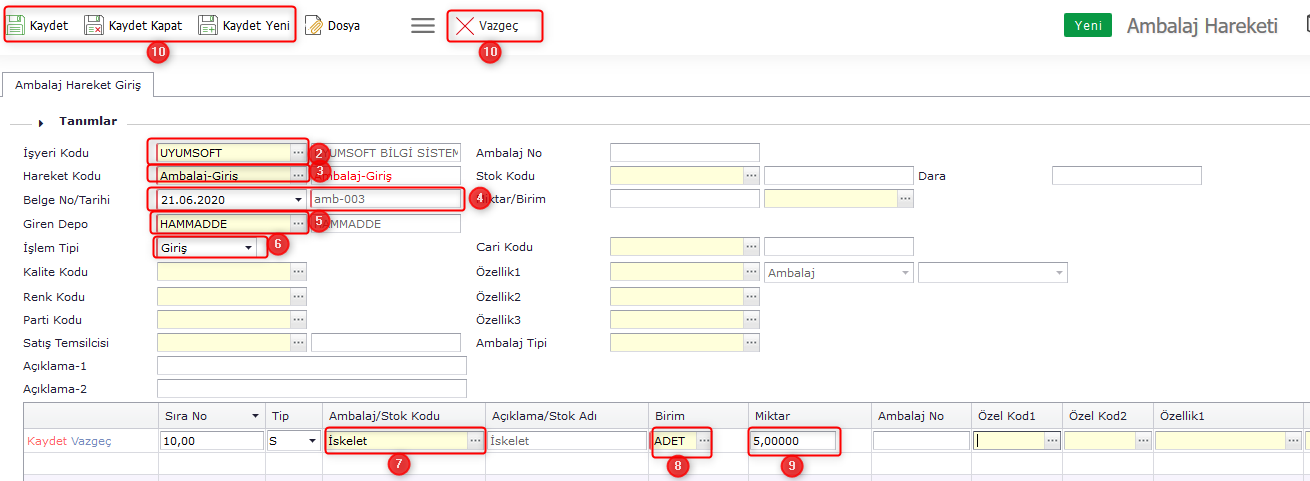This screenshot has width=1310, height=481.
Task: Open the Dosya file icon
Action: 314,26
